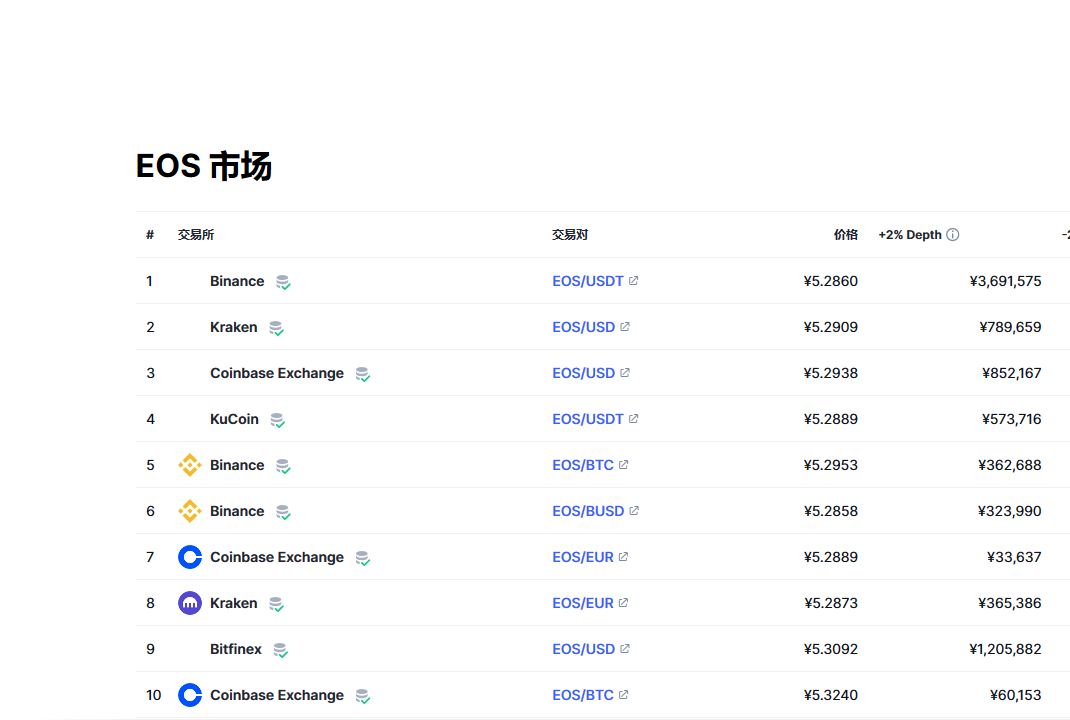The image size is (1070, 720).
Task: Open Binance exchange name in row 6
Action: click(x=237, y=511)
